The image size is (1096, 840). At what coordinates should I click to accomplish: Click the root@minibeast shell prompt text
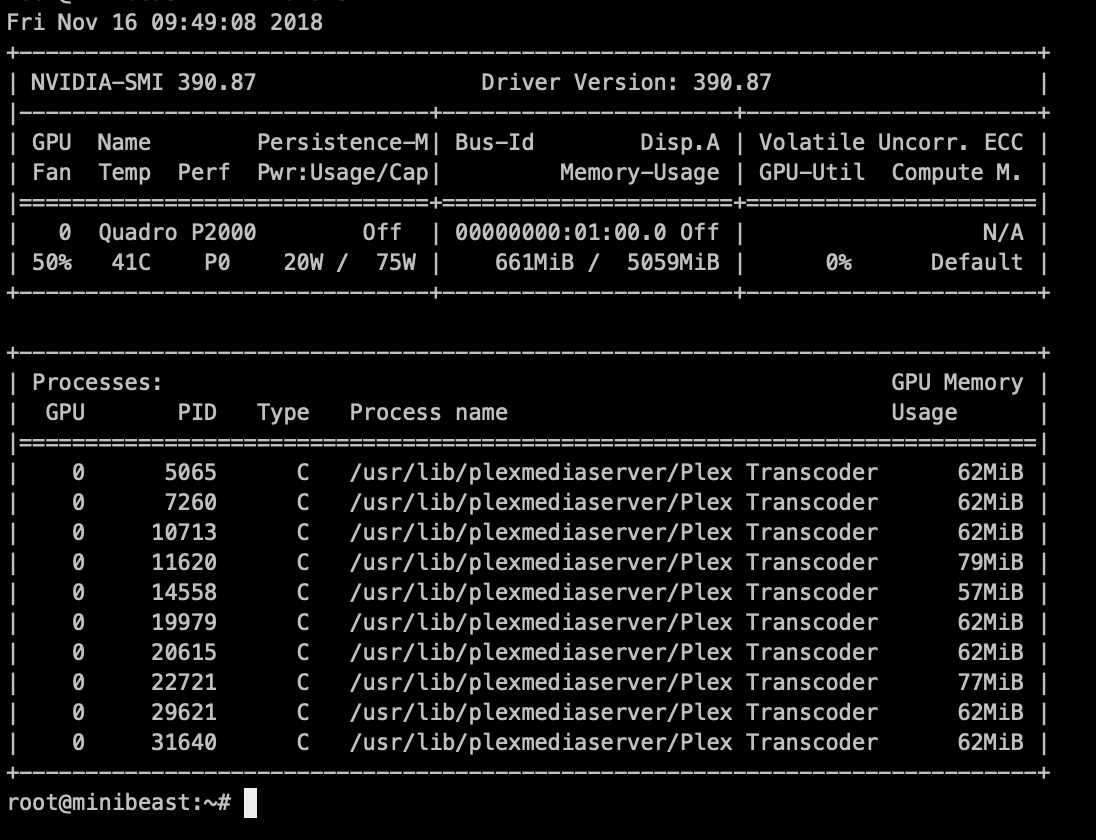click(118, 803)
